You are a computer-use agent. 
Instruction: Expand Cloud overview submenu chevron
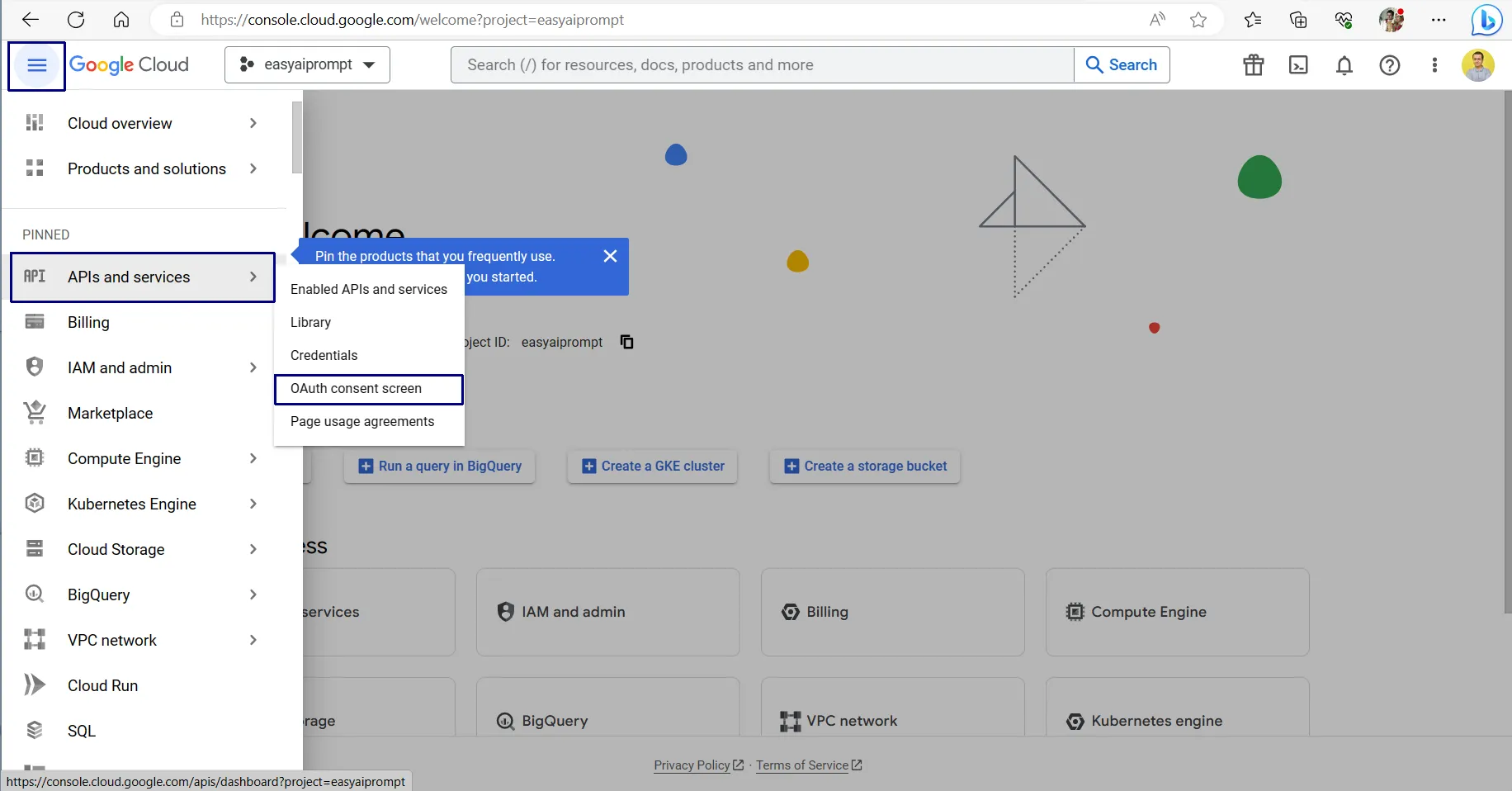click(253, 123)
